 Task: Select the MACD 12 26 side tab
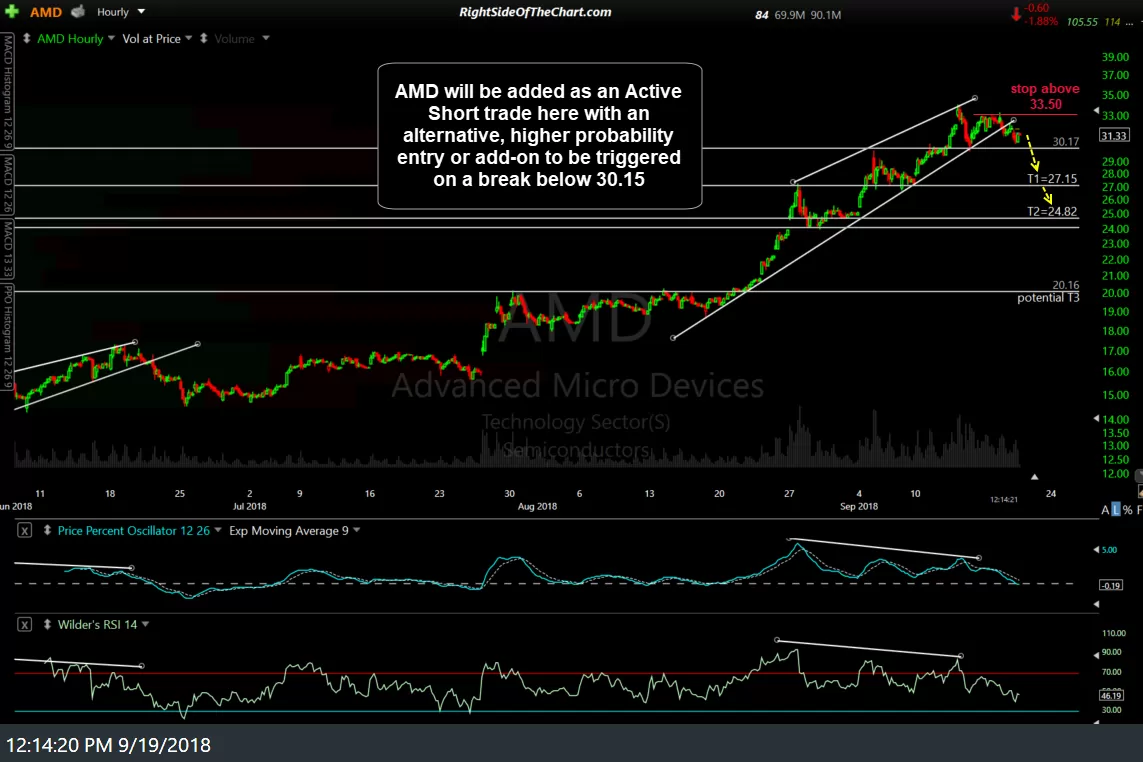pyautogui.click(x=7, y=184)
